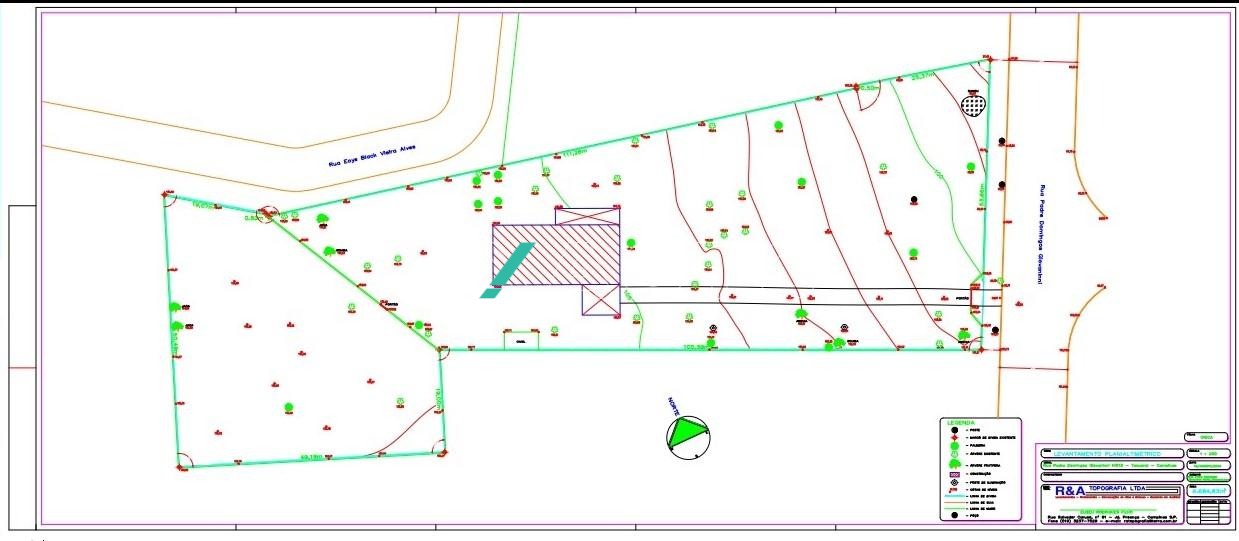Select the dotted hatched circle near the top corner
This screenshot has width=1239, height=541.
[x=973, y=103]
